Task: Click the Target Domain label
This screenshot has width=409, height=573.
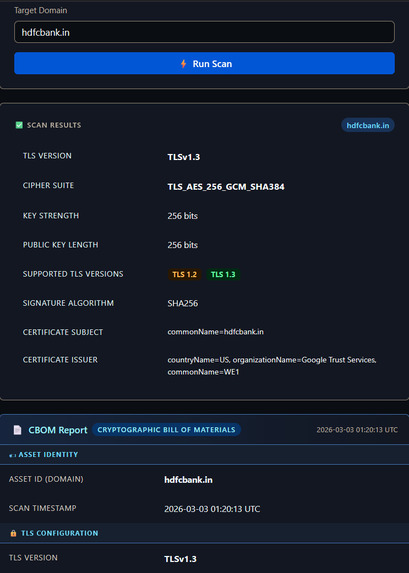Action: [41, 10]
